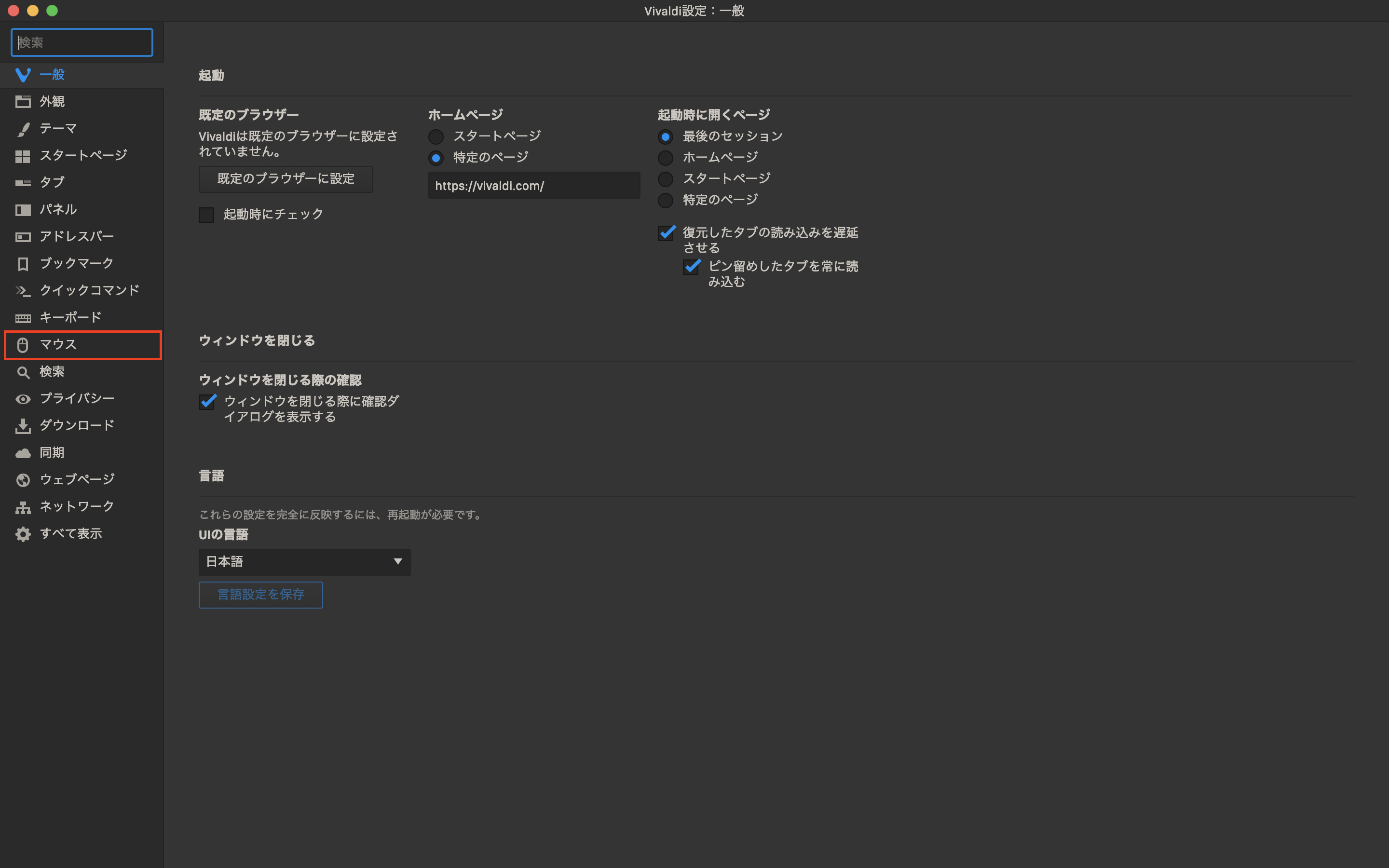Open the 一般 settings section label
This screenshot has width=1389, height=868.
coord(52,75)
